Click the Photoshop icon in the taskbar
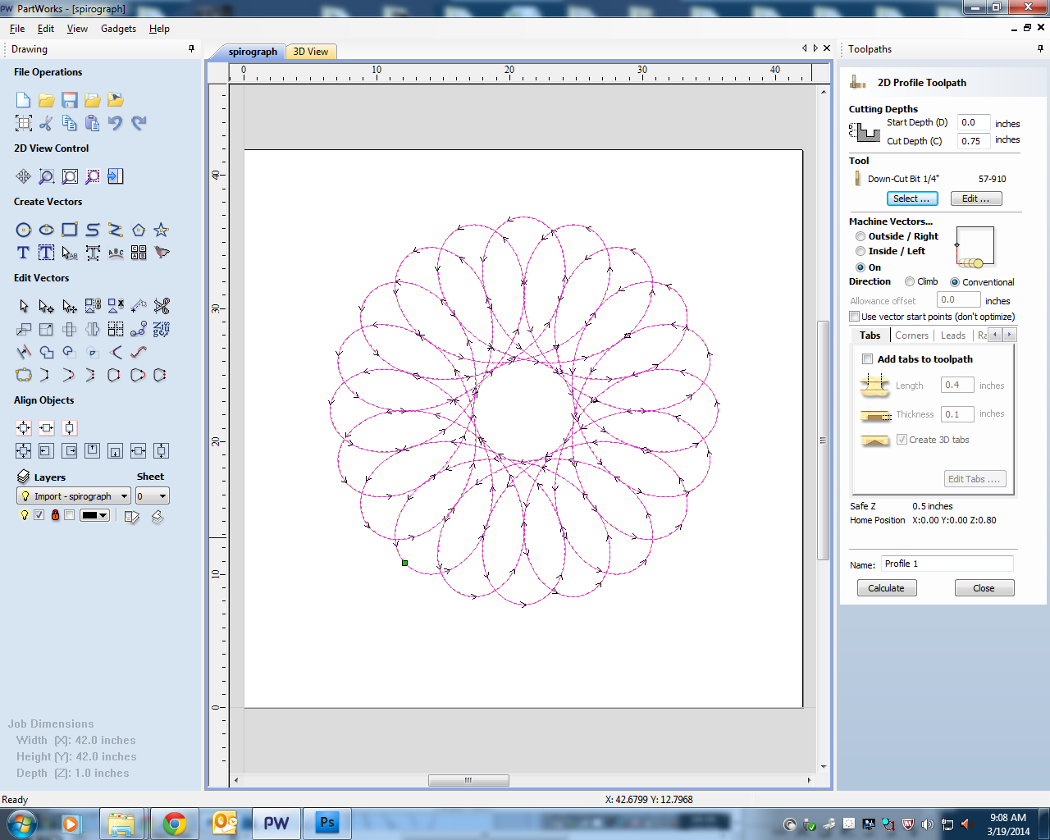 click(327, 823)
